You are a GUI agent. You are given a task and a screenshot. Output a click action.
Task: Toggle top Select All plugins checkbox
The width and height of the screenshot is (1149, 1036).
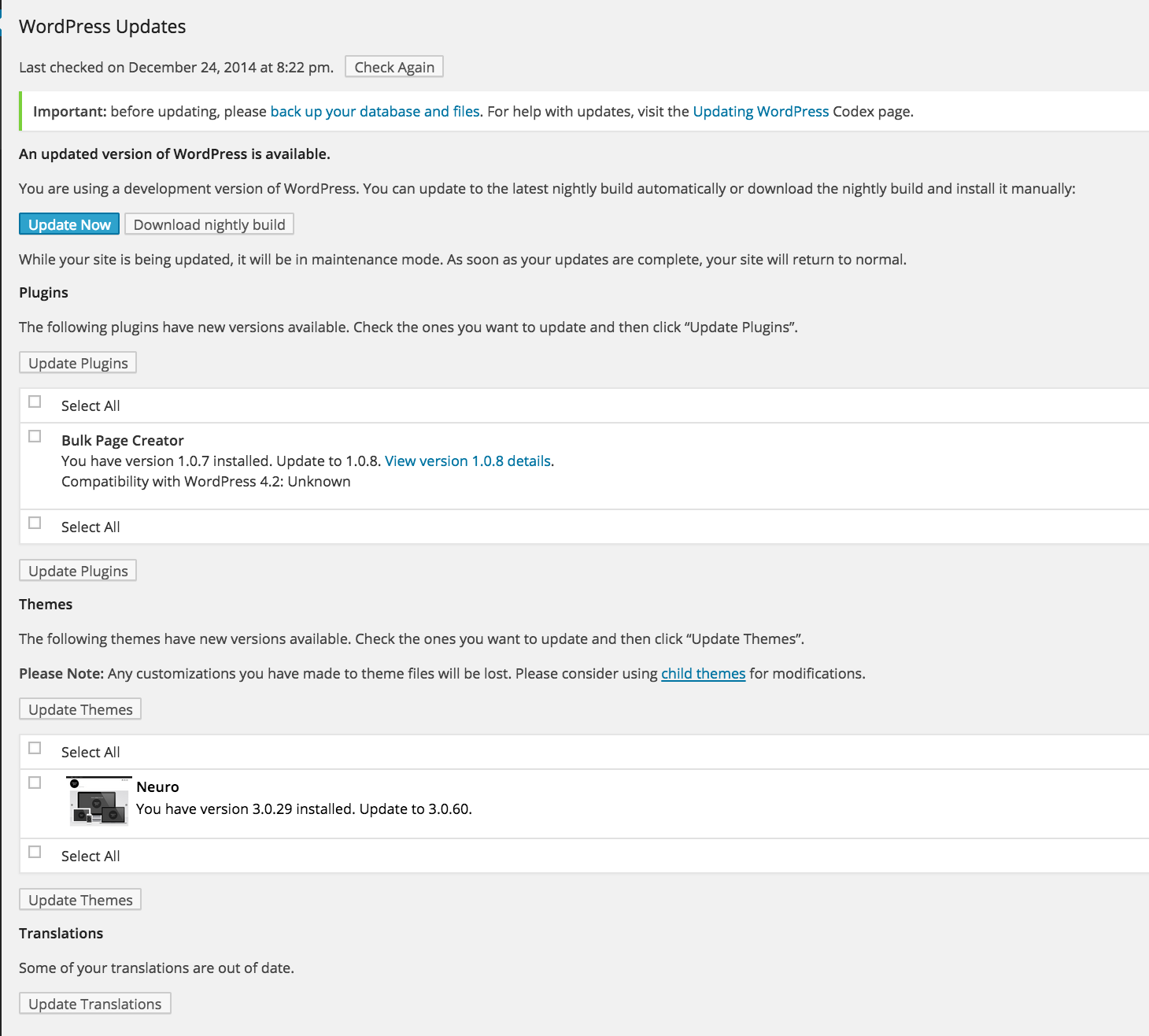(35, 401)
